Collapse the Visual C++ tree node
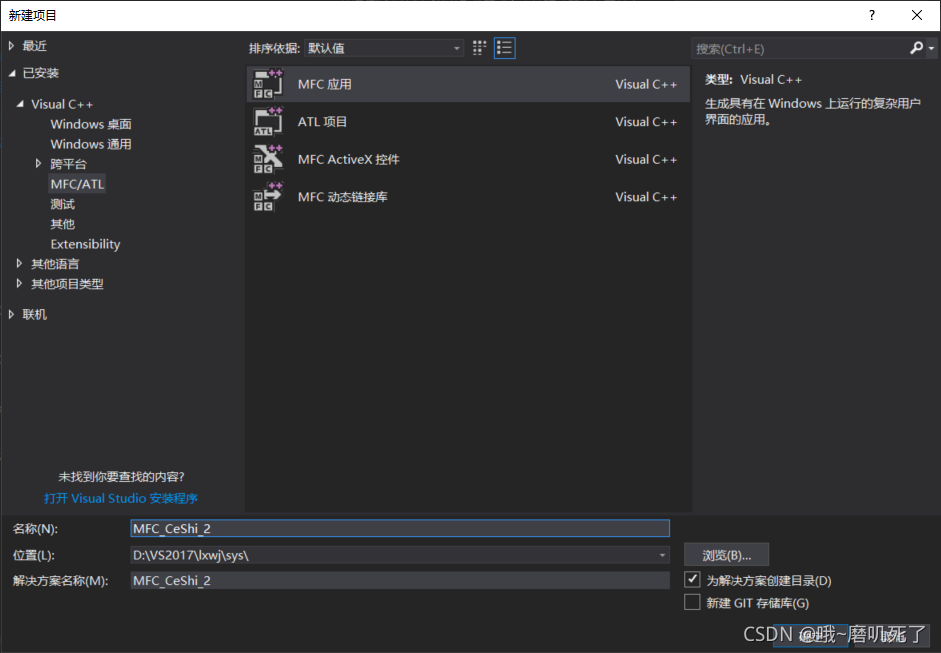The image size is (941, 653). click(x=20, y=104)
